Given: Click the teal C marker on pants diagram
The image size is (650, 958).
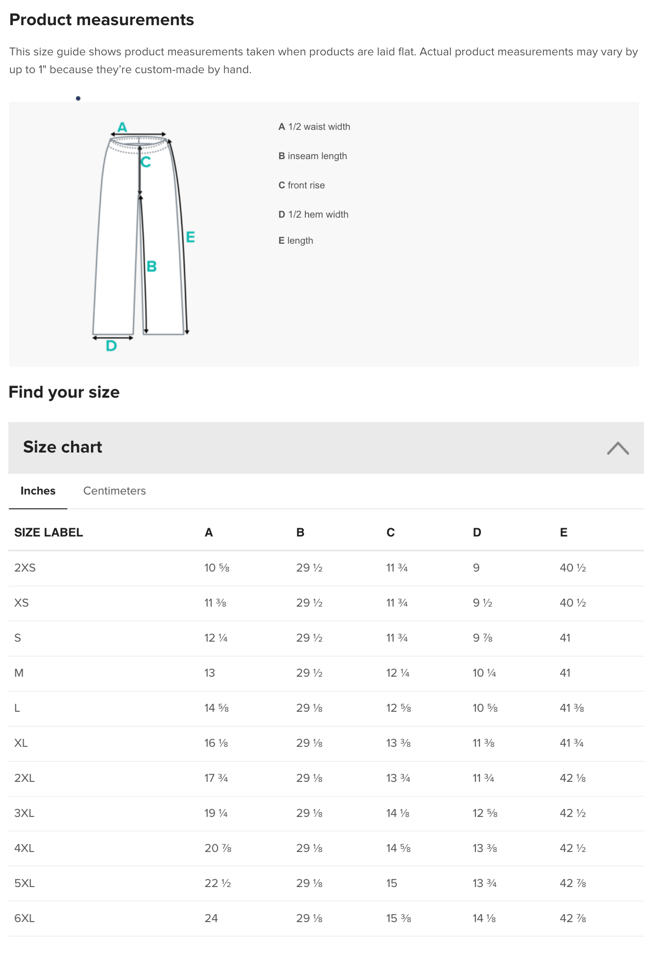Looking at the screenshot, I should pos(146,161).
